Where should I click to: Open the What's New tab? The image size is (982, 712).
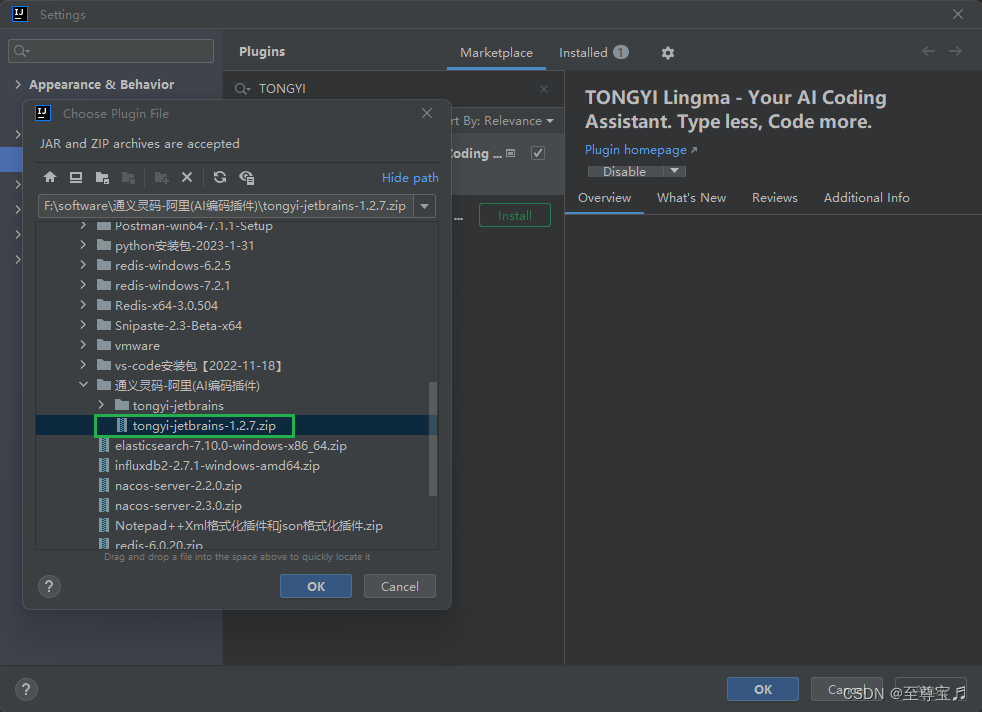(691, 198)
